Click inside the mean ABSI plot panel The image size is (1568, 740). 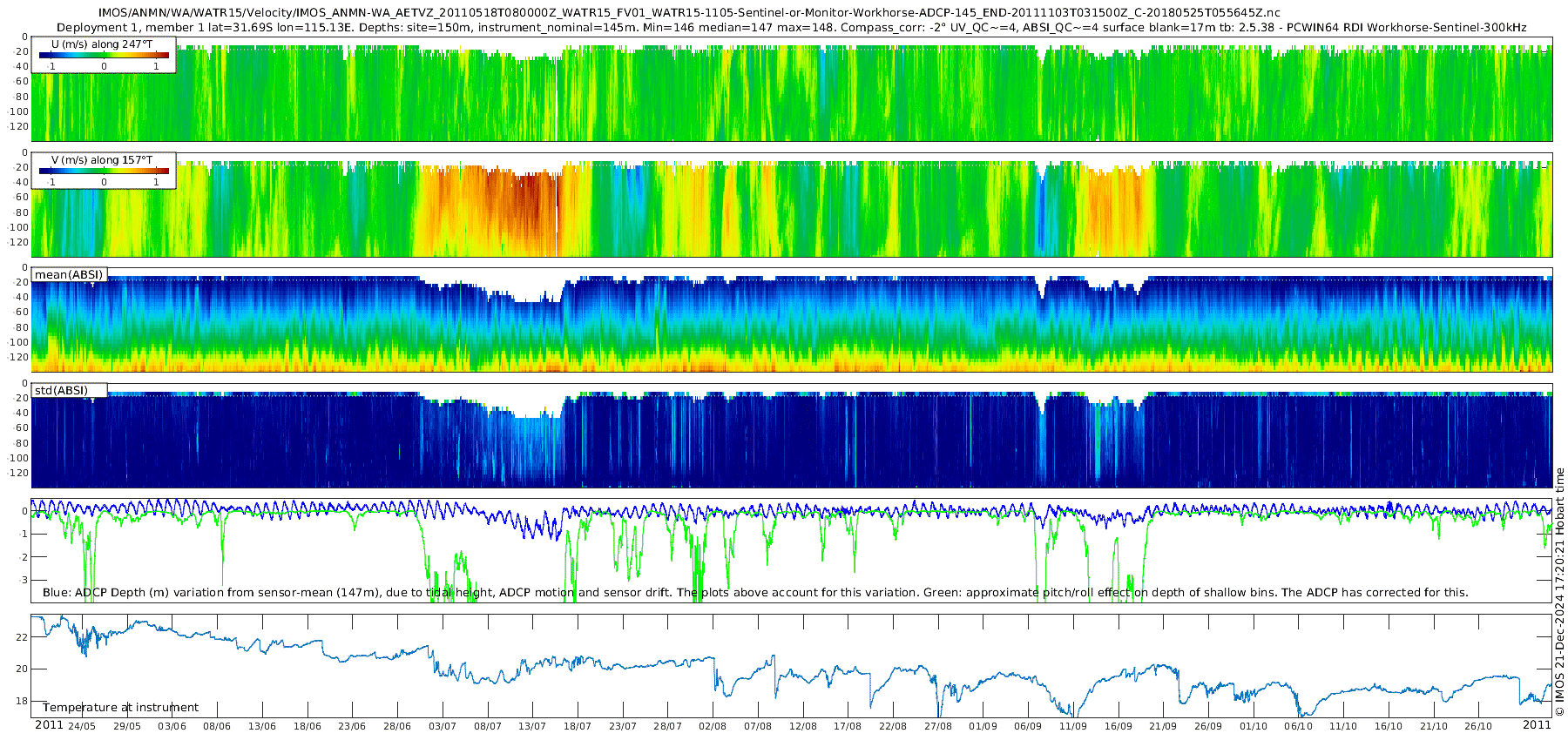click(x=792, y=320)
